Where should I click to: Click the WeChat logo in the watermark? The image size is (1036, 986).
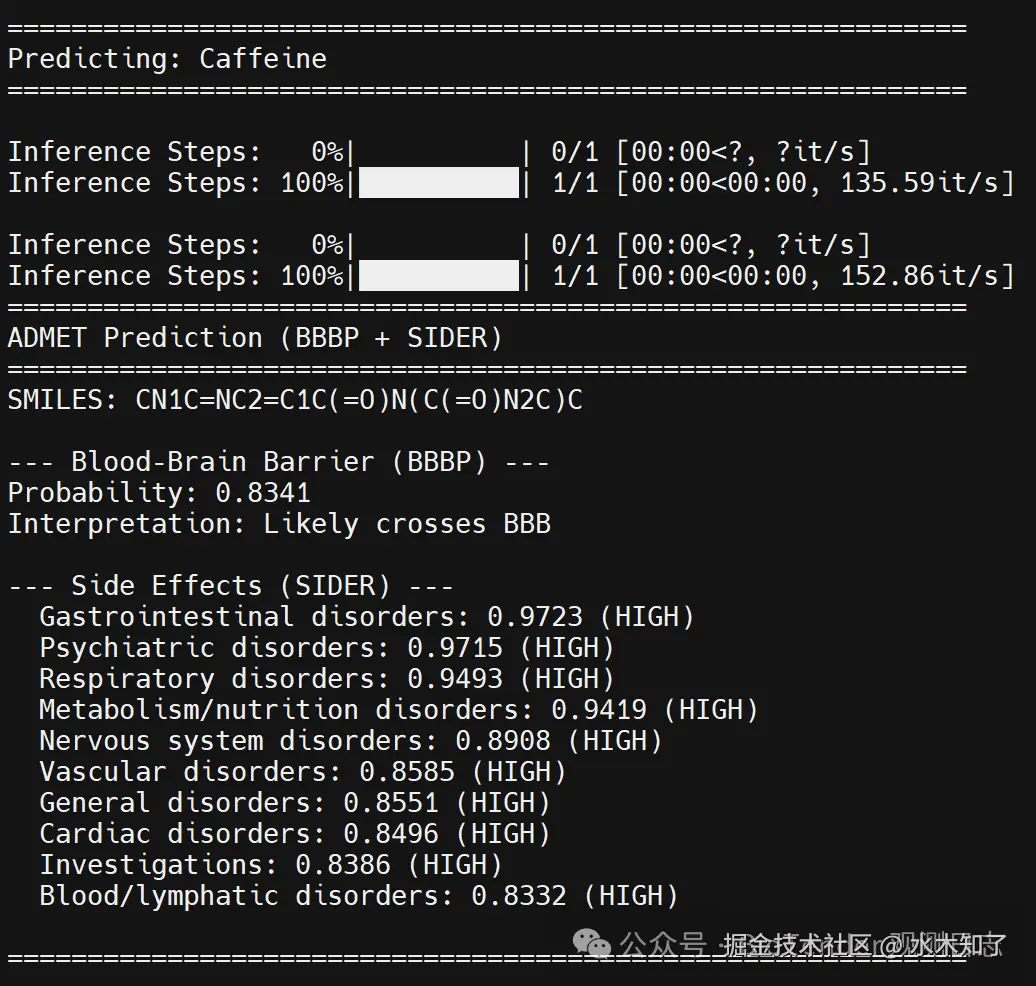(596, 943)
